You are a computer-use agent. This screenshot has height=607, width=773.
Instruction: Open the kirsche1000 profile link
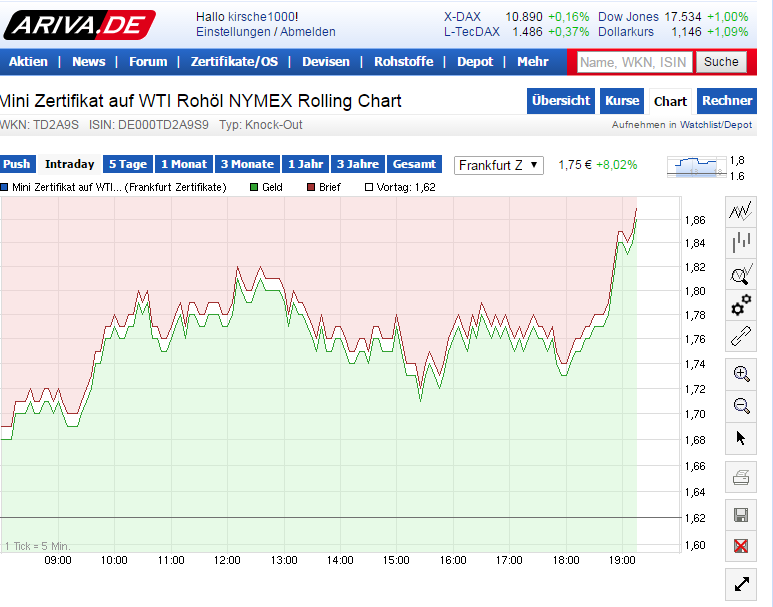(261, 17)
